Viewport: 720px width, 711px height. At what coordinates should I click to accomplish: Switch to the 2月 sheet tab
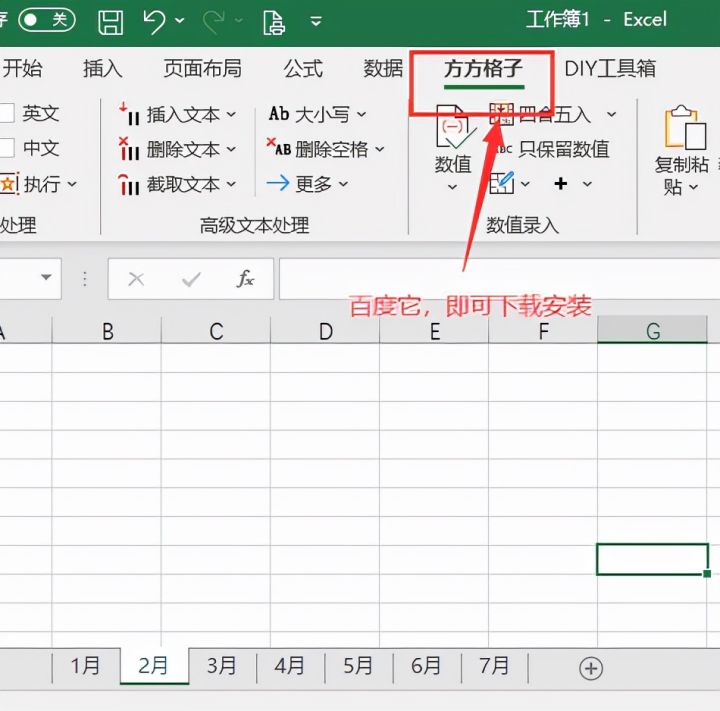tap(154, 666)
